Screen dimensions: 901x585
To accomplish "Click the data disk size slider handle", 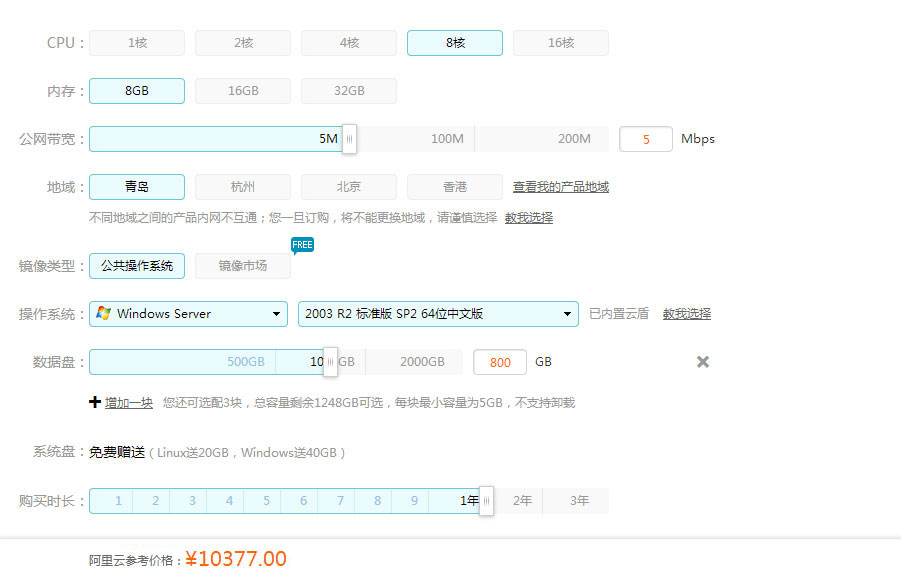I will click(330, 362).
